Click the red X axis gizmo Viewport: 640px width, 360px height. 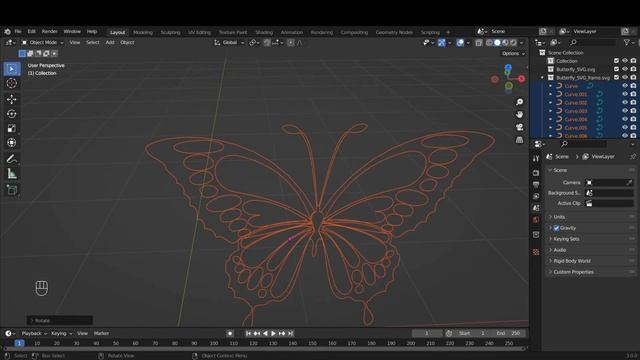521,79
